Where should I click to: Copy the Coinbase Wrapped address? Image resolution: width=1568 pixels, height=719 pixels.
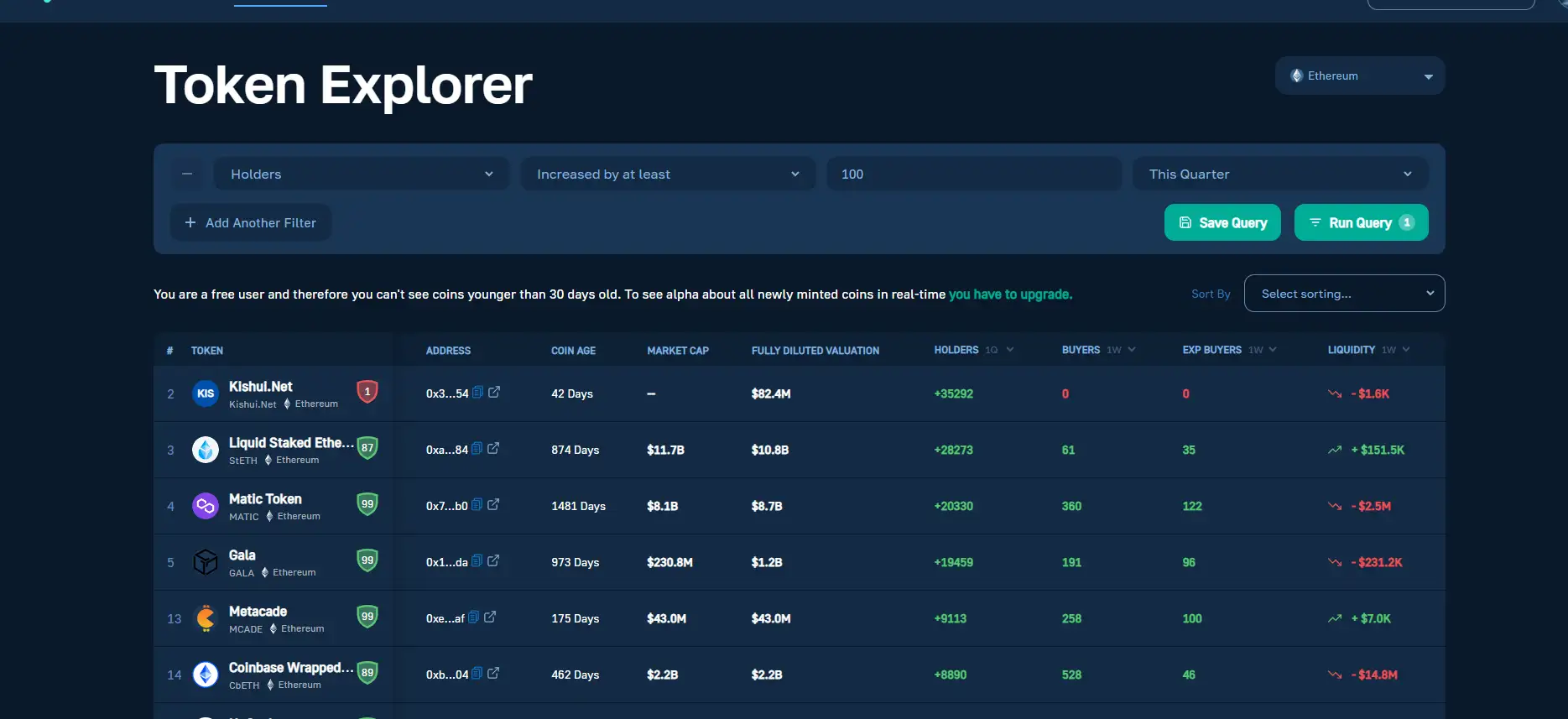477,673
